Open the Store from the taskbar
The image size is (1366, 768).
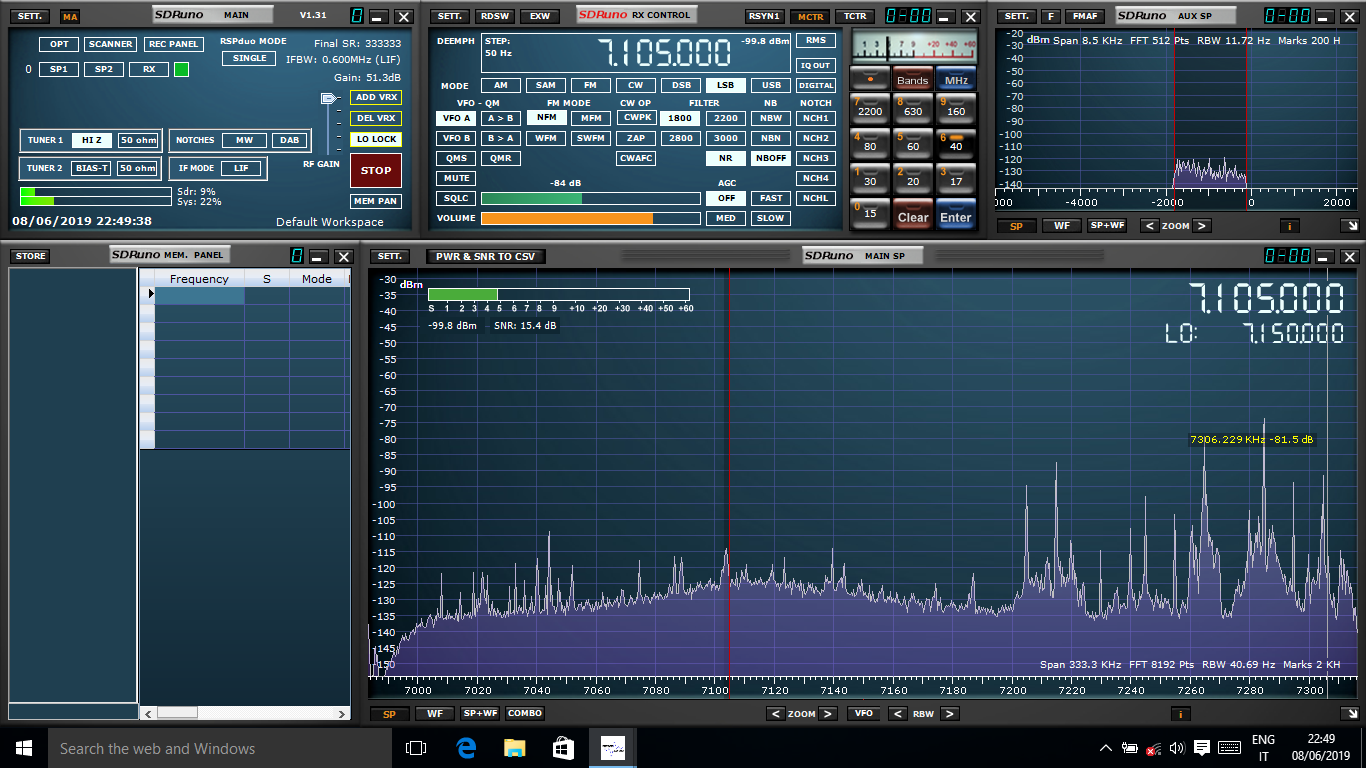pos(563,748)
